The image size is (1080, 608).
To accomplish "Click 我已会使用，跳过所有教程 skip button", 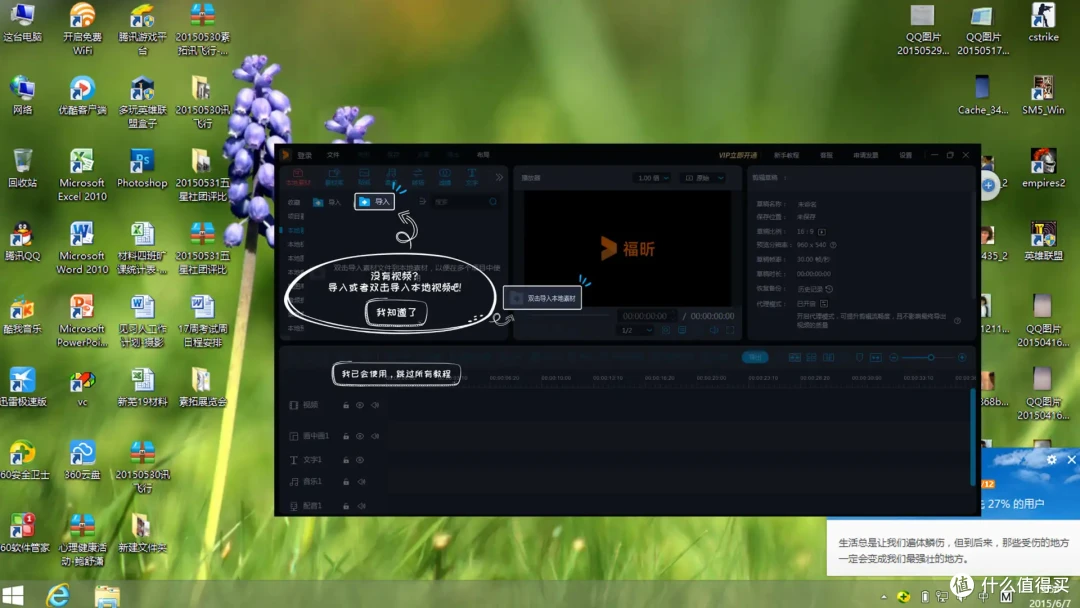I will [x=396, y=374].
